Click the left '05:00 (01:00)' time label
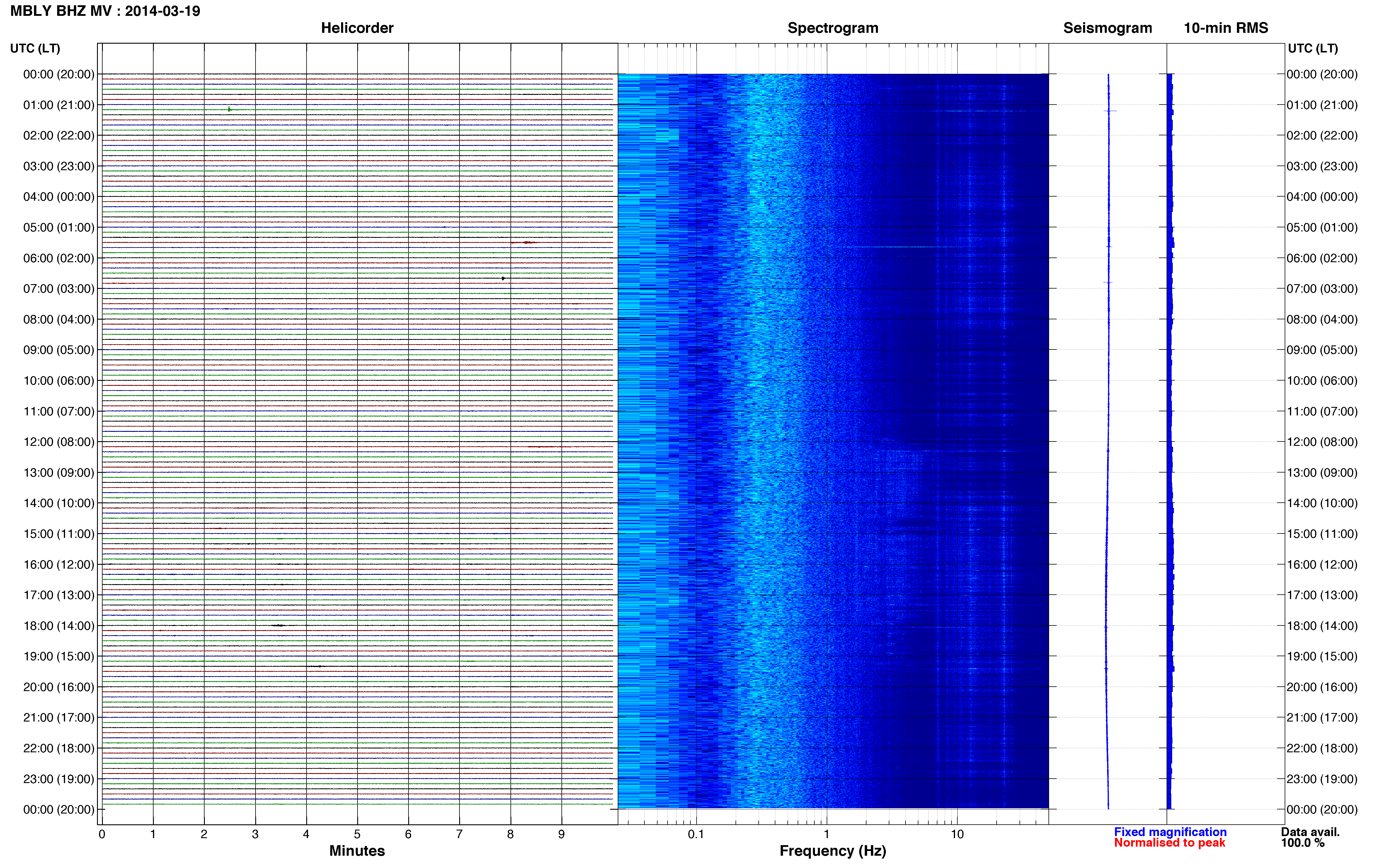The width and height of the screenshot is (1389, 868). coord(59,227)
